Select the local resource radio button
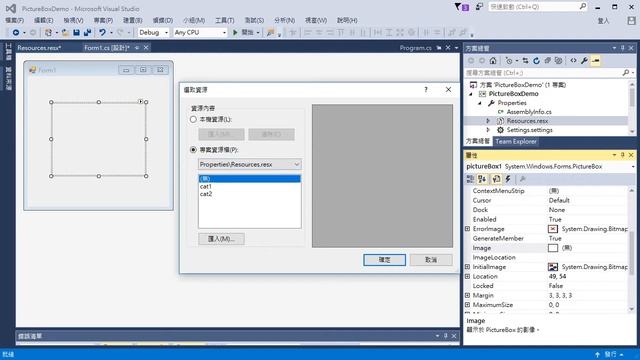Viewport: 640px width, 360px height. click(193, 119)
